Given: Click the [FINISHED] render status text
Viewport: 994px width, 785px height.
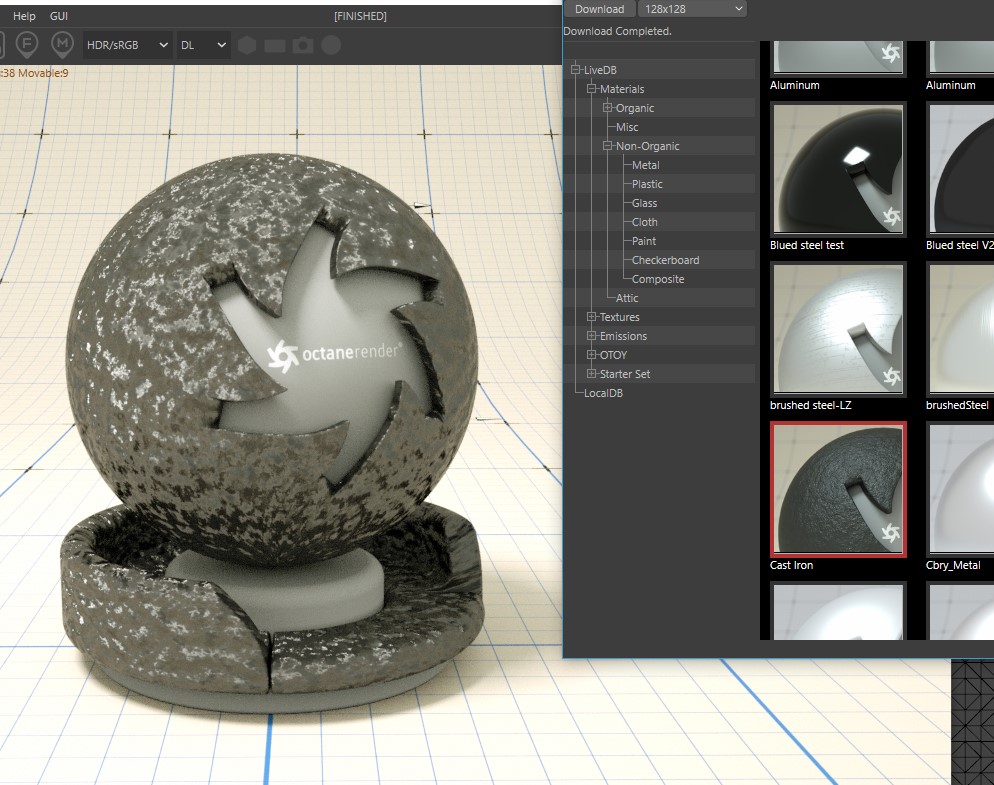Looking at the screenshot, I should 360,16.
